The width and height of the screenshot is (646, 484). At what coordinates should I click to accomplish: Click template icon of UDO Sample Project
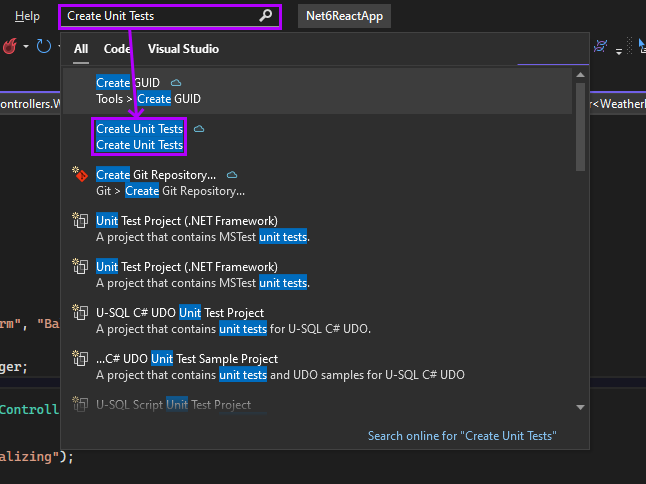click(x=80, y=359)
